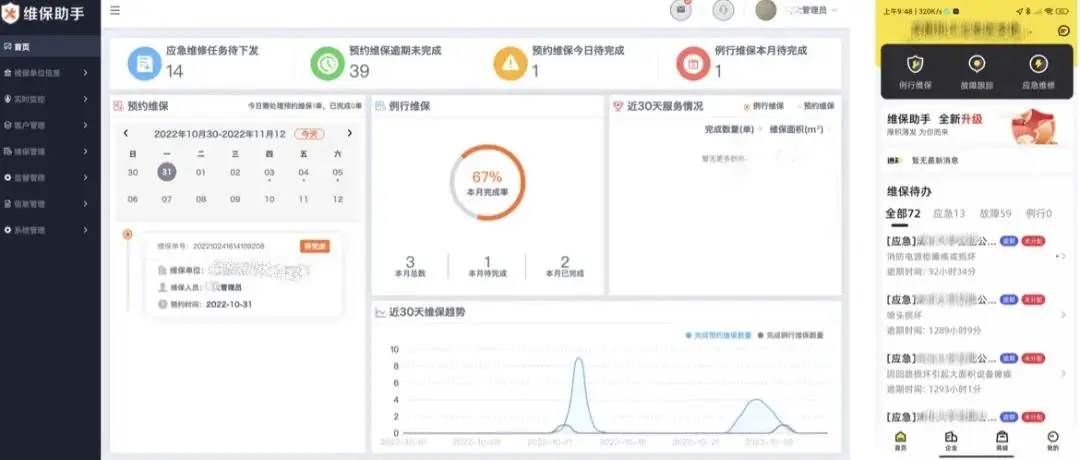Tap the 应急维修 lightning icon
Screen dimensions: 1080x460
click(x=1037, y=66)
